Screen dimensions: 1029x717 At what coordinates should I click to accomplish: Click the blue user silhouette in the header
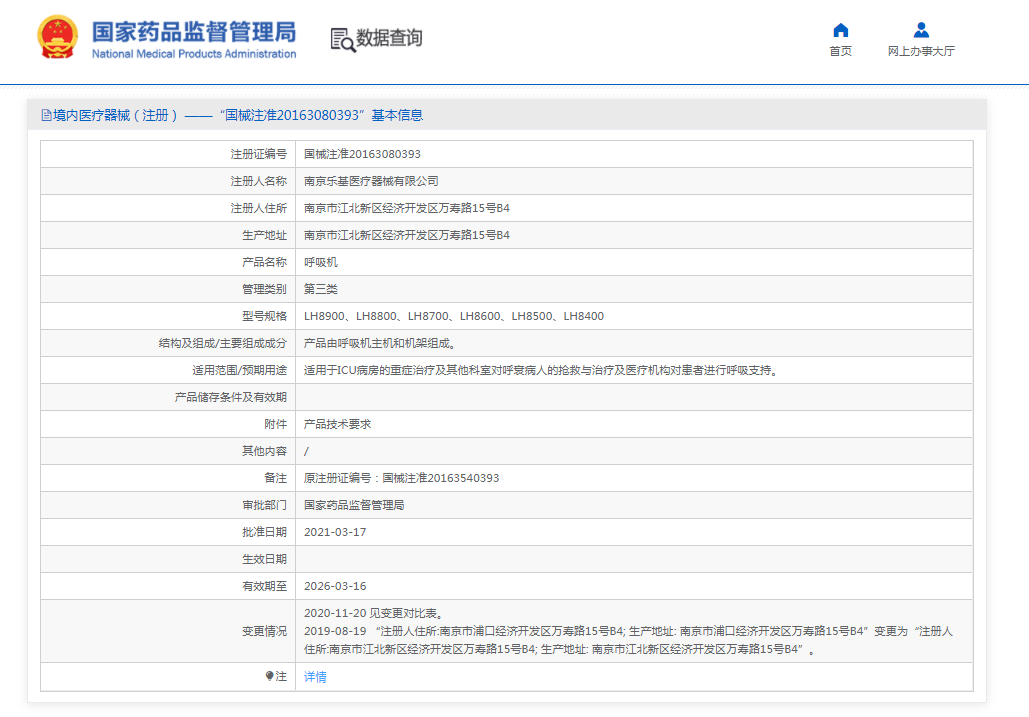click(919, 28)
